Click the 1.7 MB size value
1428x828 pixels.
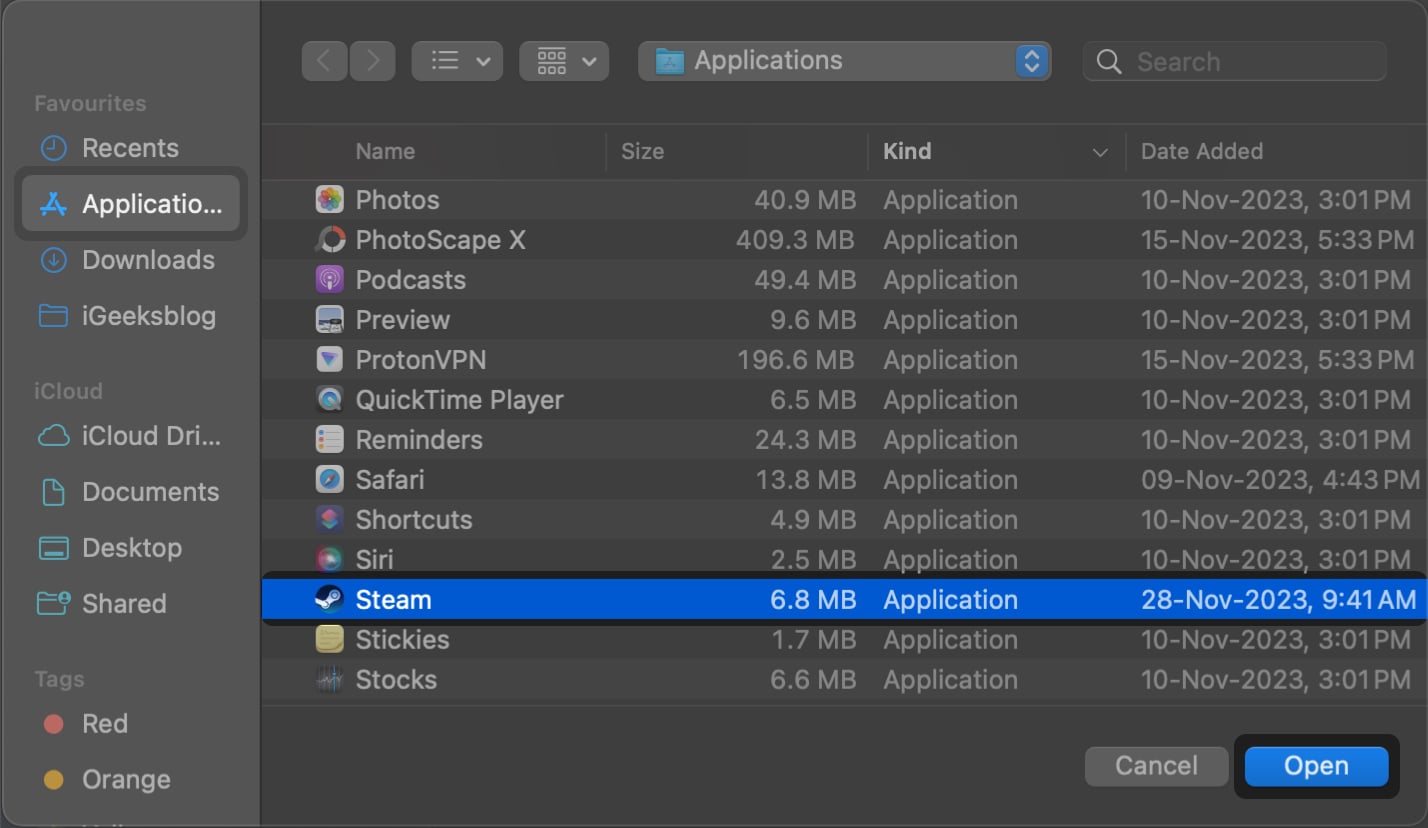[x=814, y=640]
